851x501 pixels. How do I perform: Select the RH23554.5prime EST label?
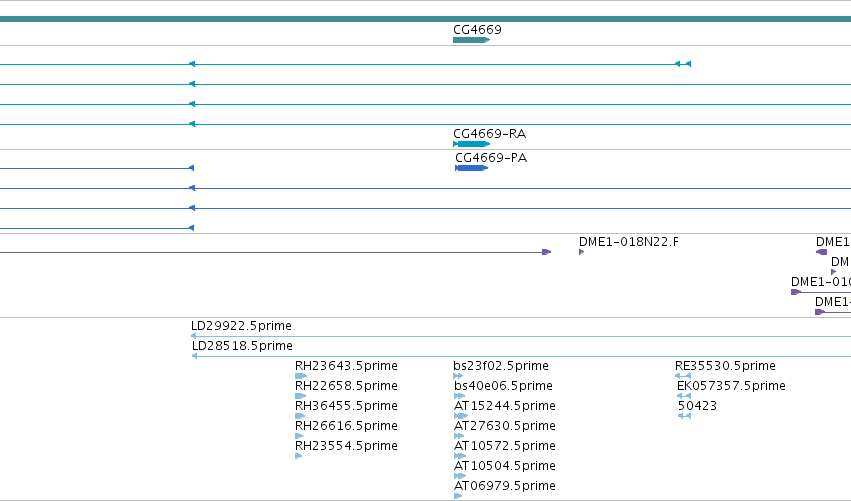pos(346,446)
